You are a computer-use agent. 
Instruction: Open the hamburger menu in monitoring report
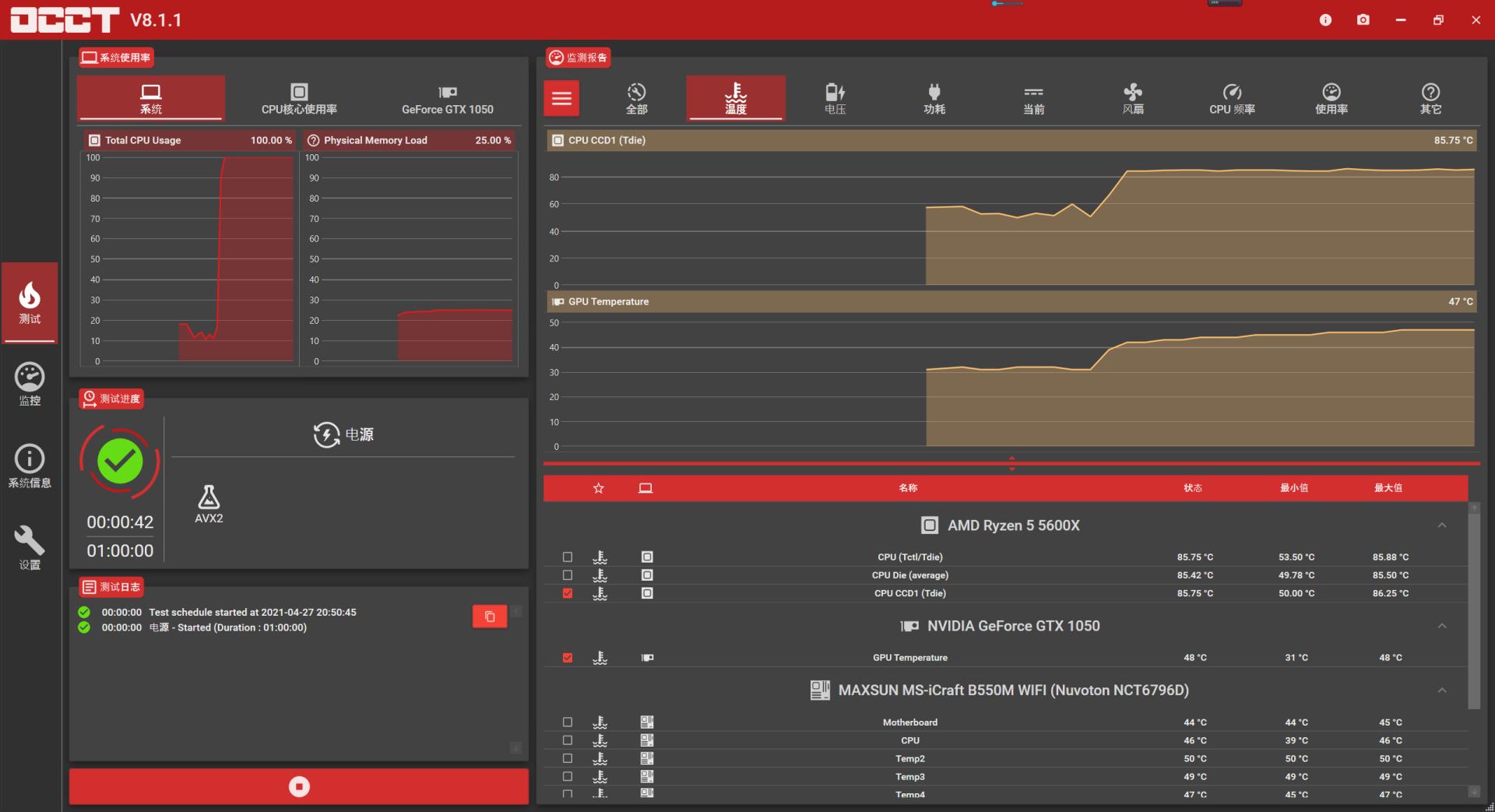[x=561, y=98]
